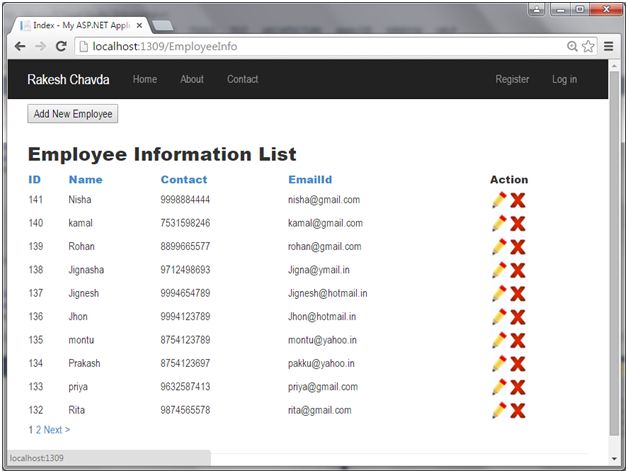Delete Jhon's record with red X
Viewport: 628px width, 473px height.
pos(518,317)
